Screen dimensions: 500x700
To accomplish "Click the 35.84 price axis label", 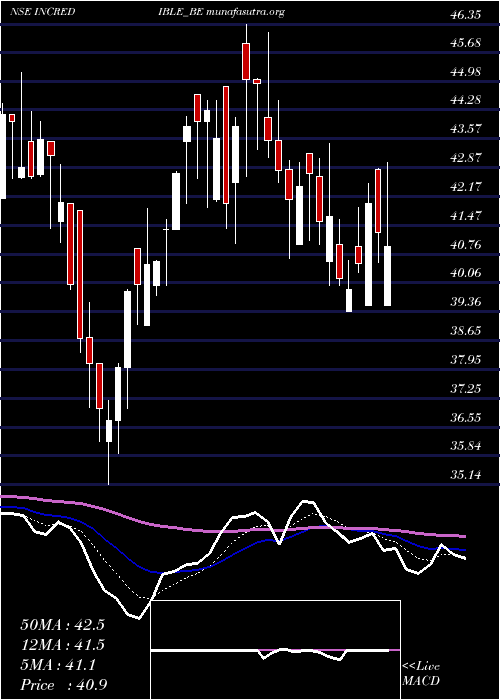I will click(x=465, y=446).
